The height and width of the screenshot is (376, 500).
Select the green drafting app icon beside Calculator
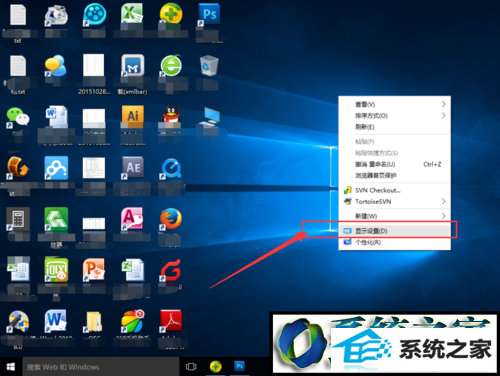pos(56,219)
